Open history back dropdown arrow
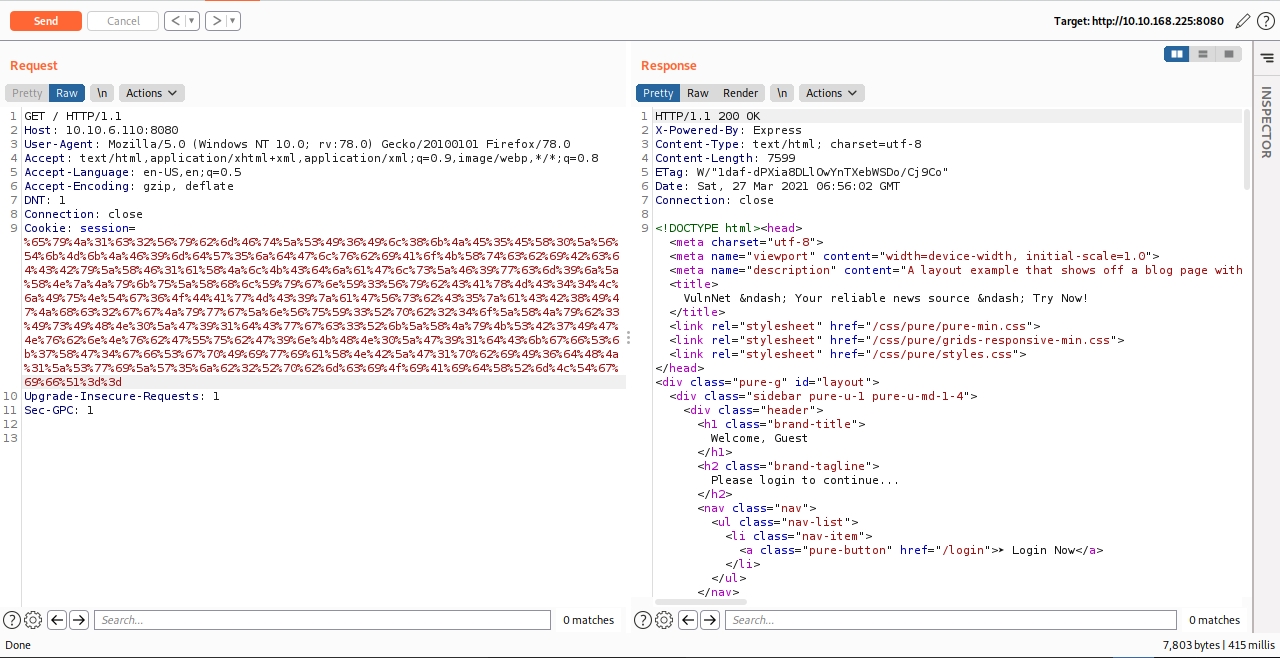 (x=192, y=21)
